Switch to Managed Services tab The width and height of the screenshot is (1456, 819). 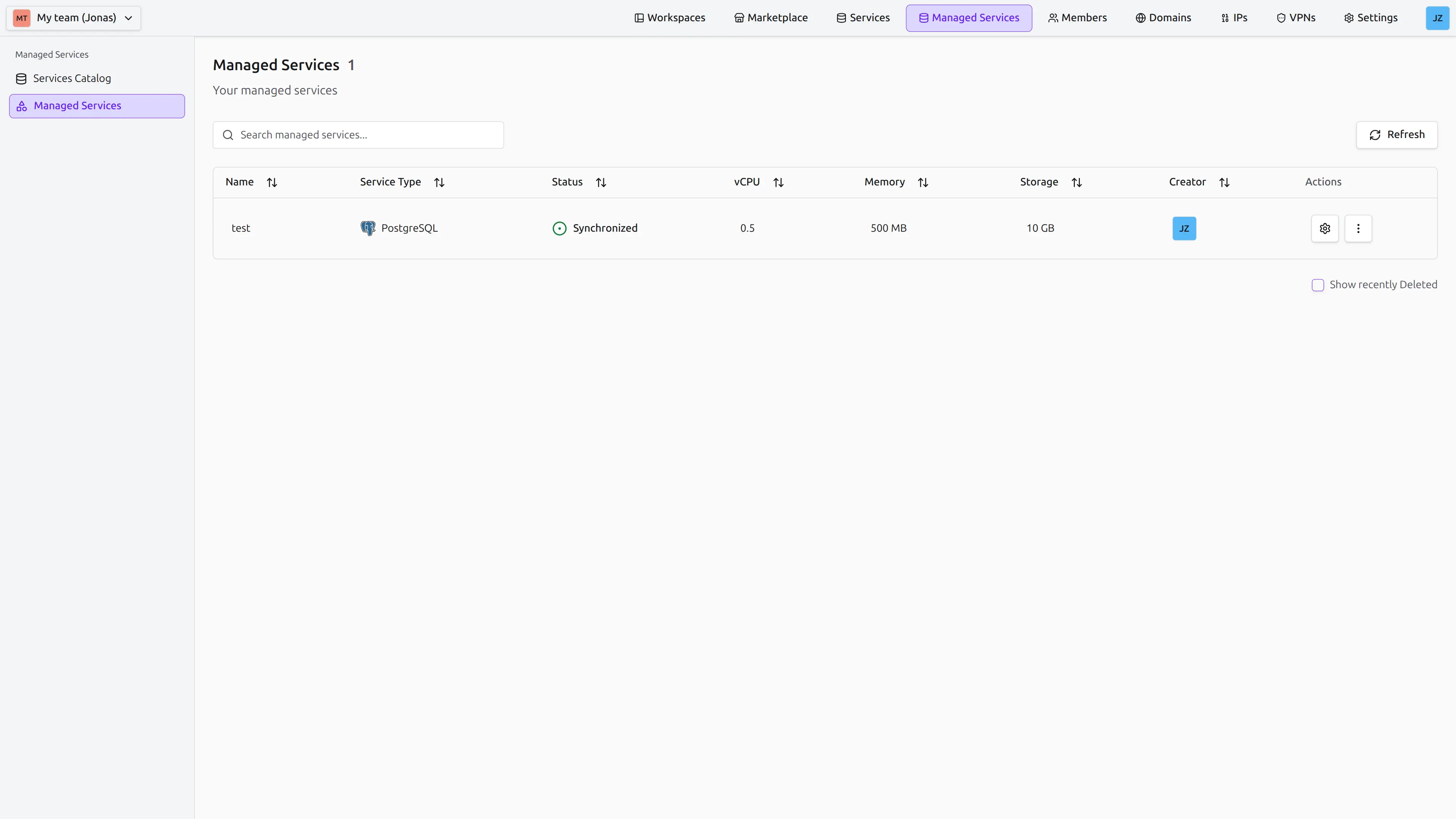[968, 17]
